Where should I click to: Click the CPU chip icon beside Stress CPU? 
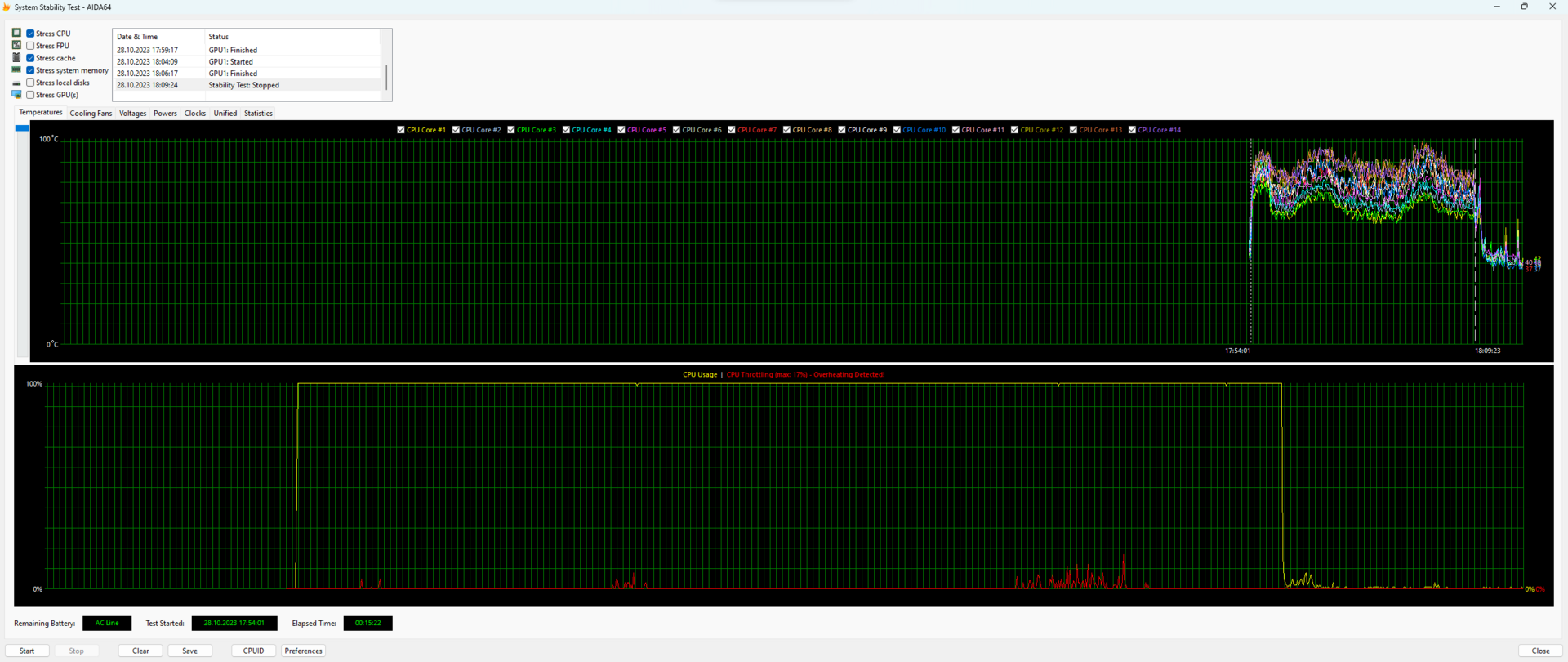tap(16, 33)
